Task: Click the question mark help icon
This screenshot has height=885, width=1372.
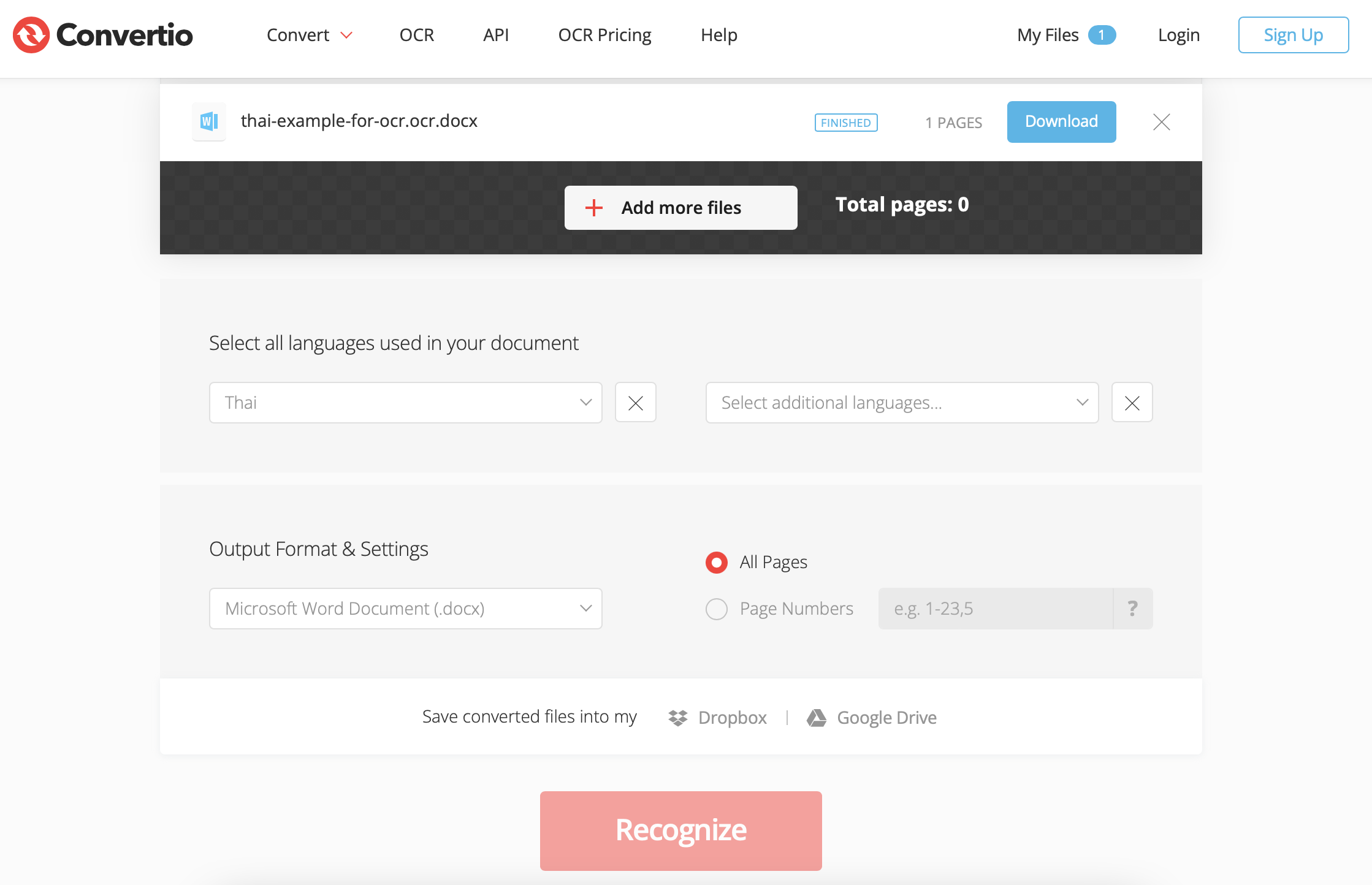Action: pyautogui.click(x=1132, y=608)
